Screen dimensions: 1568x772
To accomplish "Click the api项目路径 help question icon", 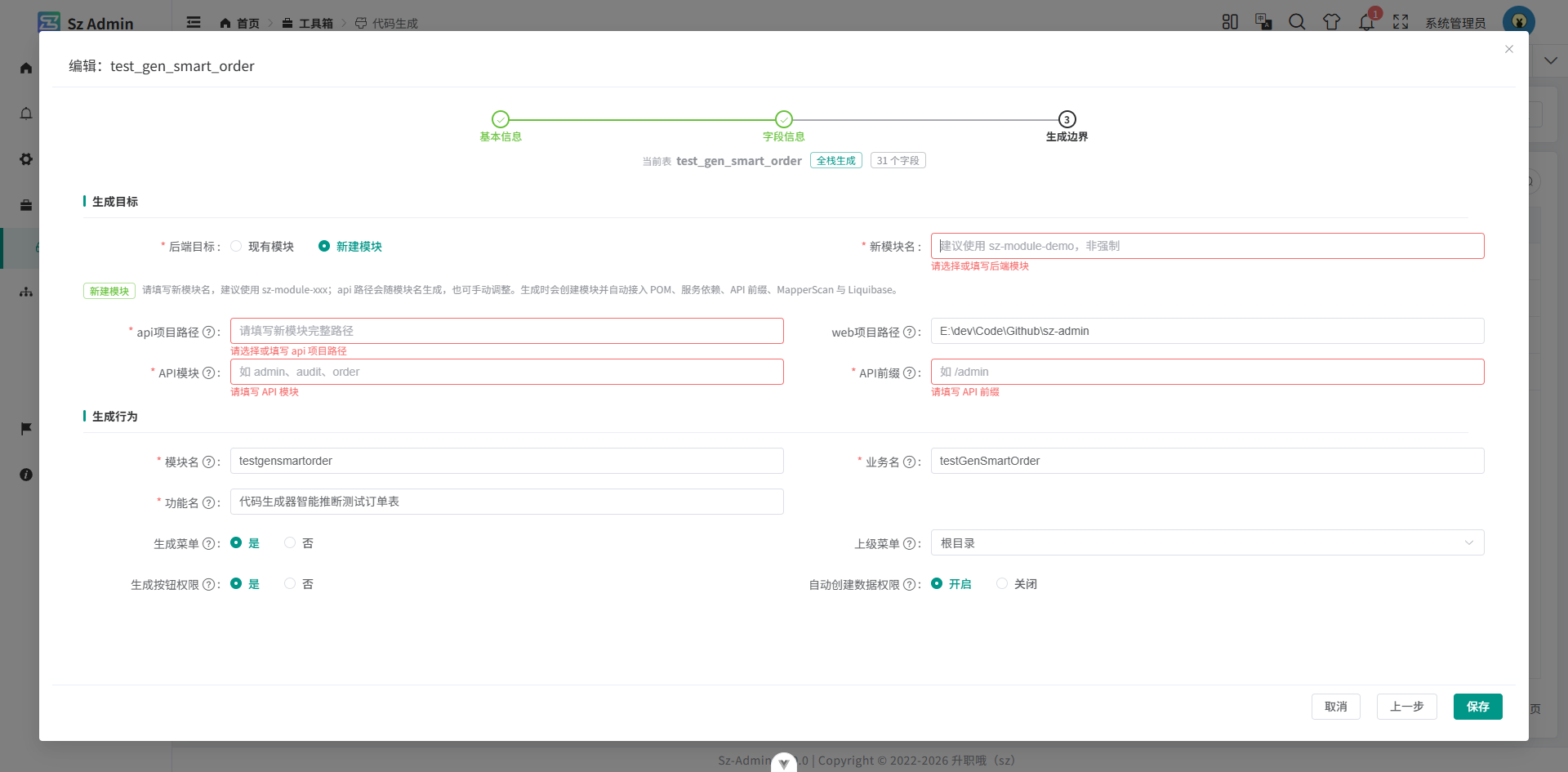I will [x=208, y=332].
